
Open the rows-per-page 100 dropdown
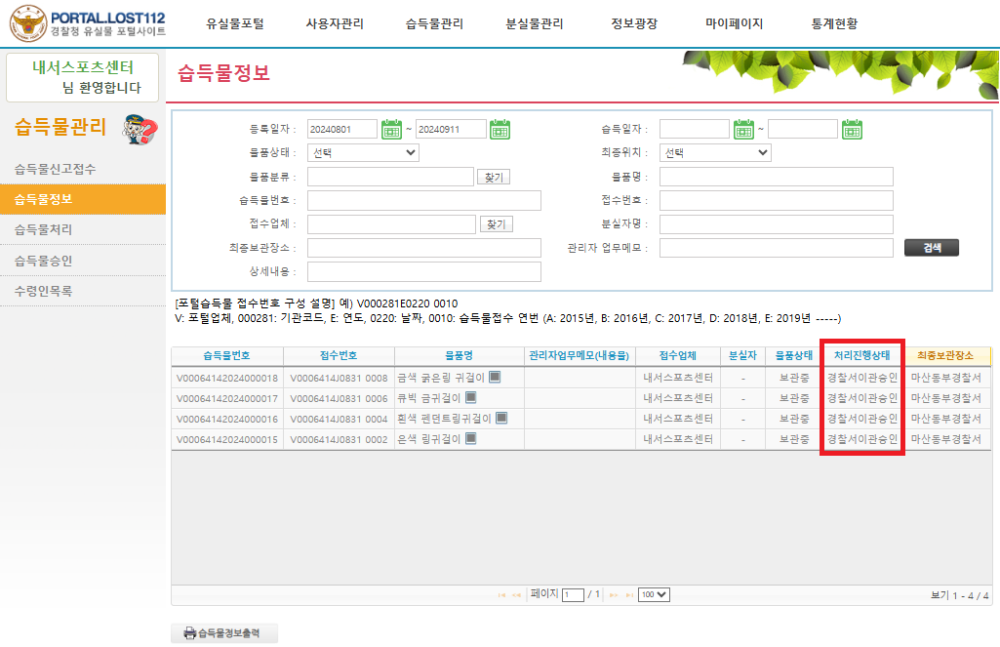(x=654, y=595)
